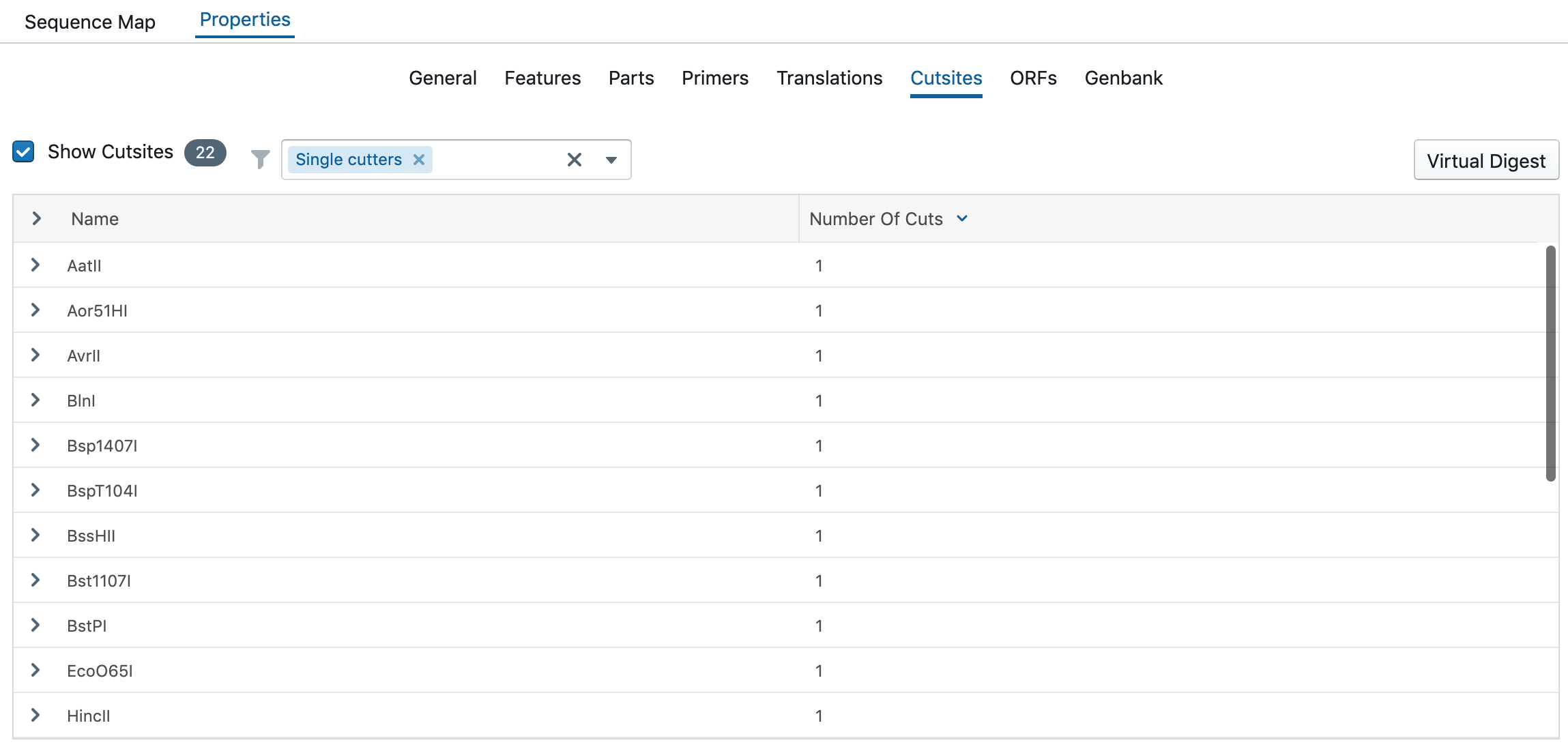Click the table vertical scrollbar
Viewport: 1568px width, 749px height.
[x=1550, y=363]
